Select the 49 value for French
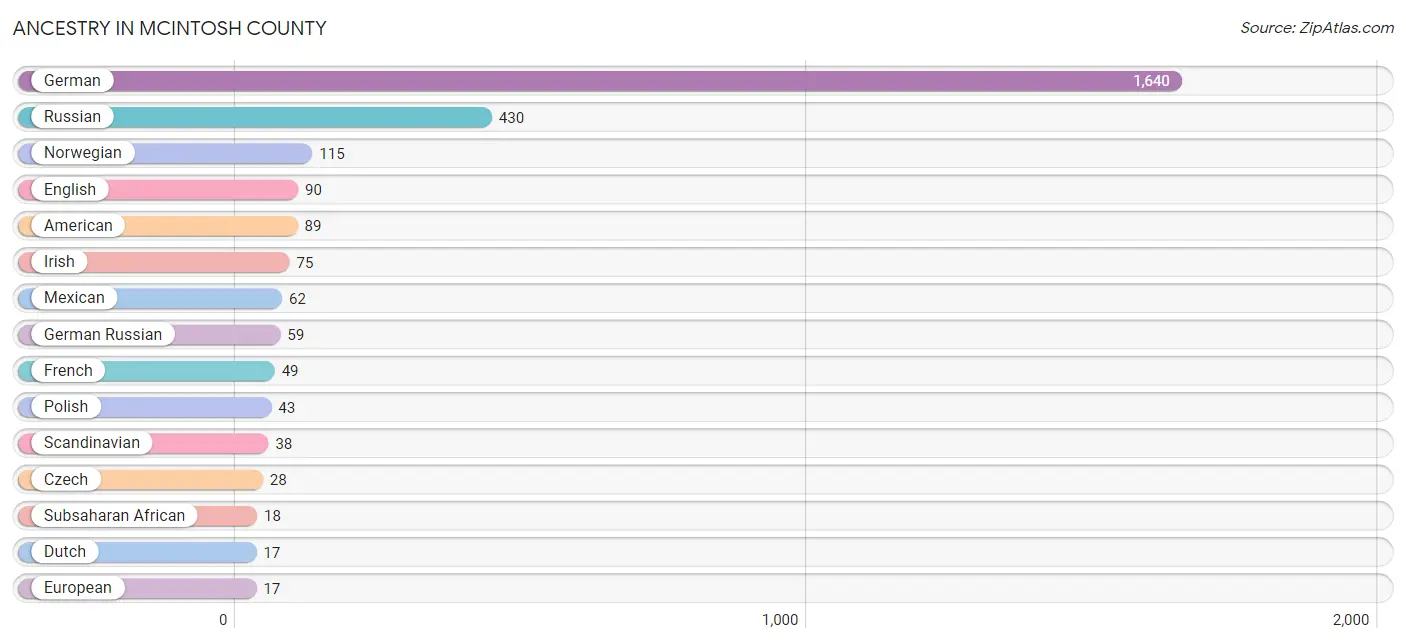 (x=290, y=371)
